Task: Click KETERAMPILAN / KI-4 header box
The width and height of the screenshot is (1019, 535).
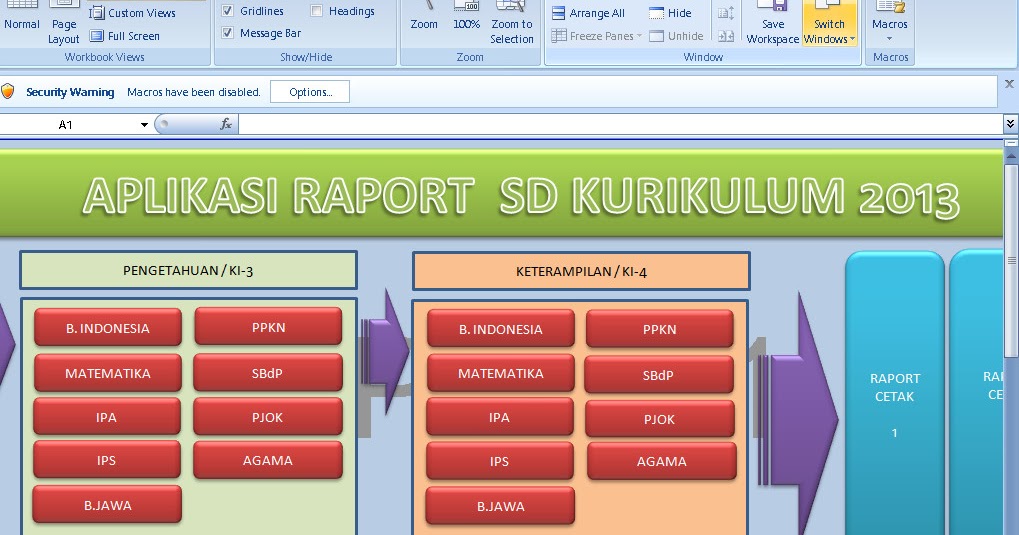Action: [581, 271]
